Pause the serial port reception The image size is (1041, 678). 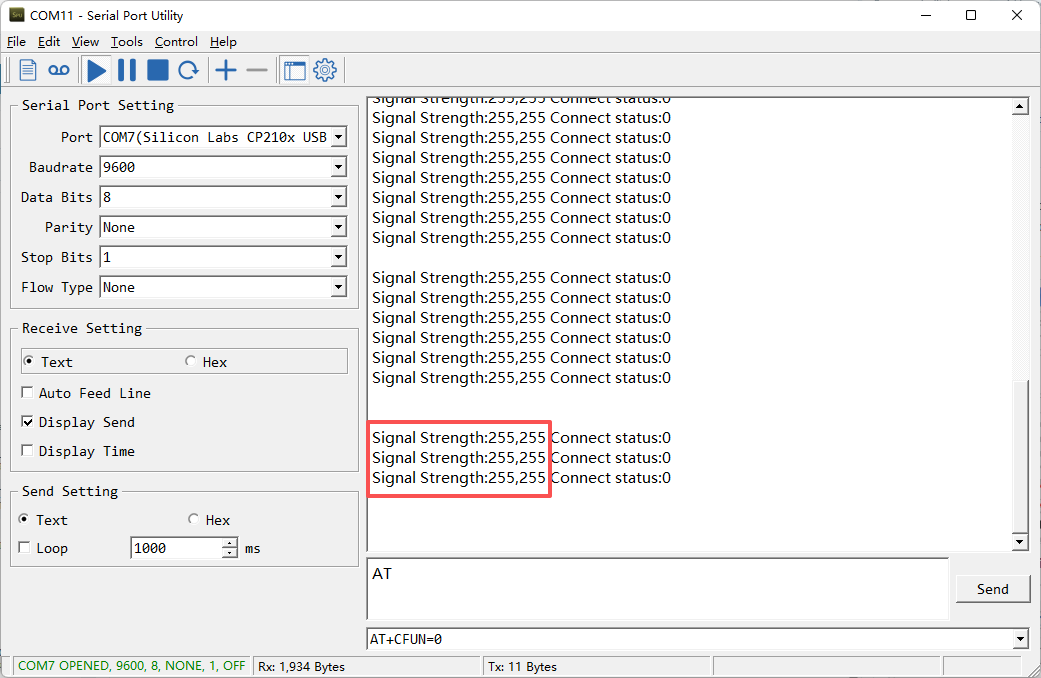(x=127, y=70)
